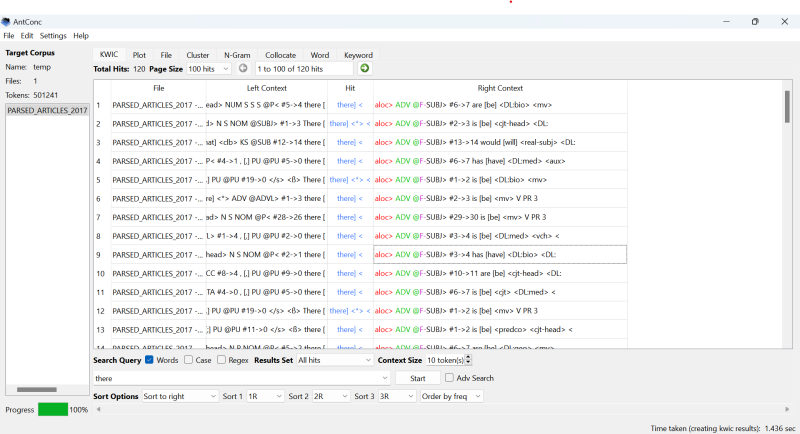800x434 pixels.
Task: Switch to the N-Gram tab
Action: [237, 55]
